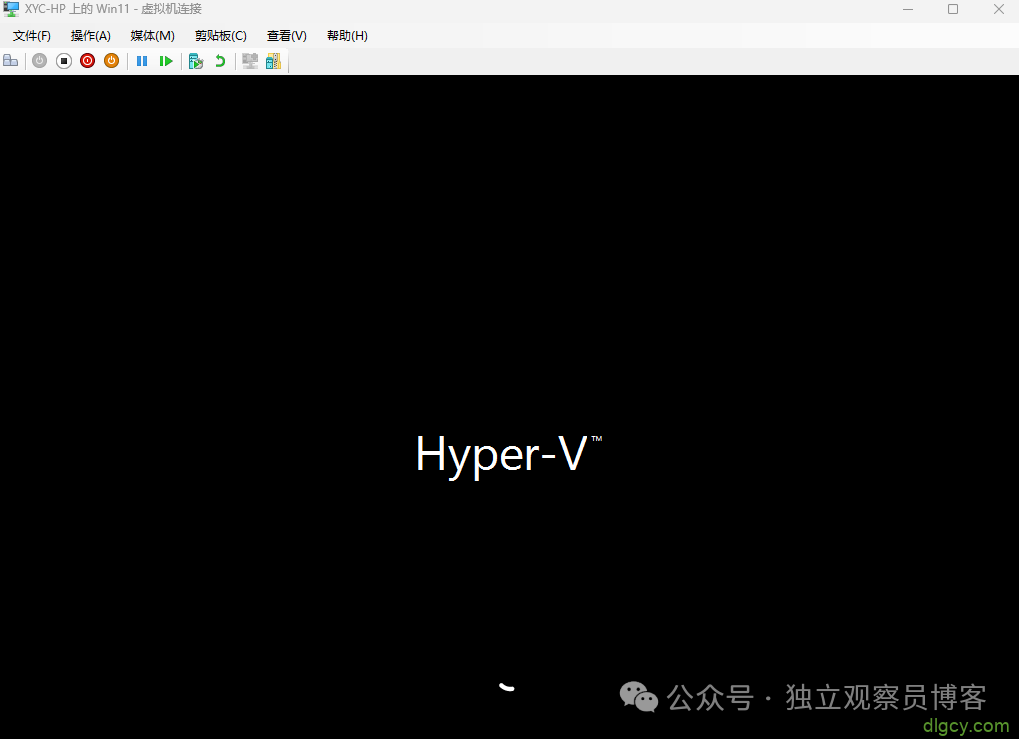Viewport: 1019px width, 739px height.
Task: Click the Hyper-V window system icon
Action: pos(10,9)
